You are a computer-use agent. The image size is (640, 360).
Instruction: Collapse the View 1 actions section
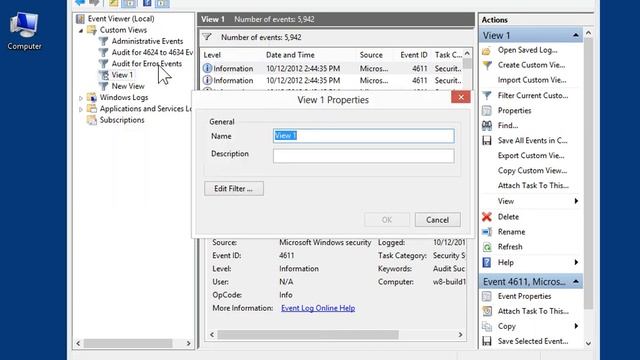(576, 36)
